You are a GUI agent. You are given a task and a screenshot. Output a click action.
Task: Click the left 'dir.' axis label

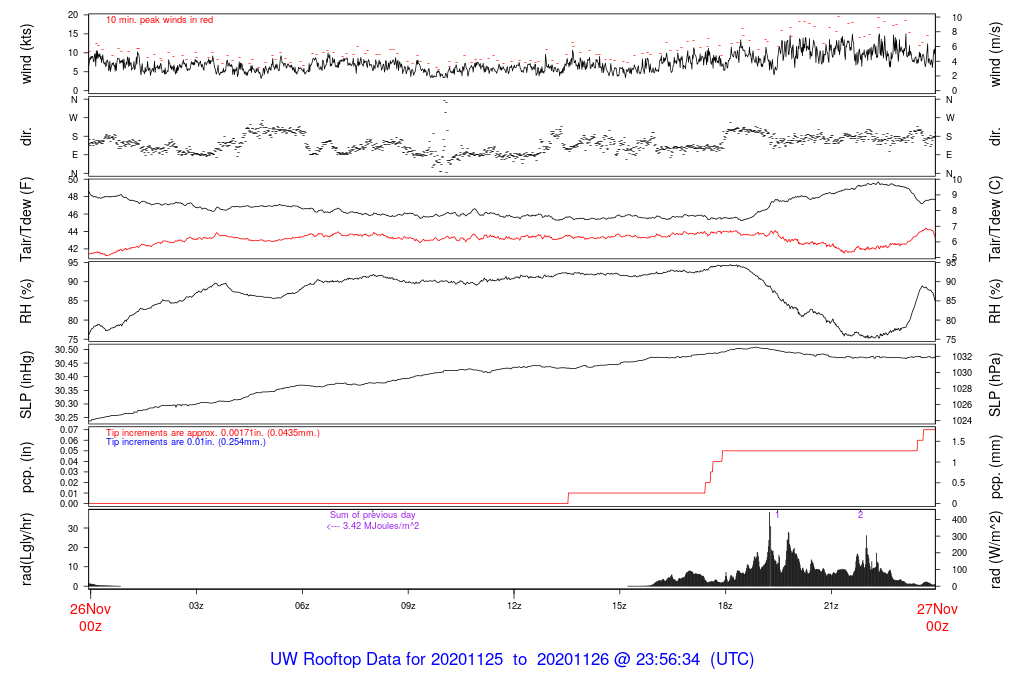[x=27, y=137]
